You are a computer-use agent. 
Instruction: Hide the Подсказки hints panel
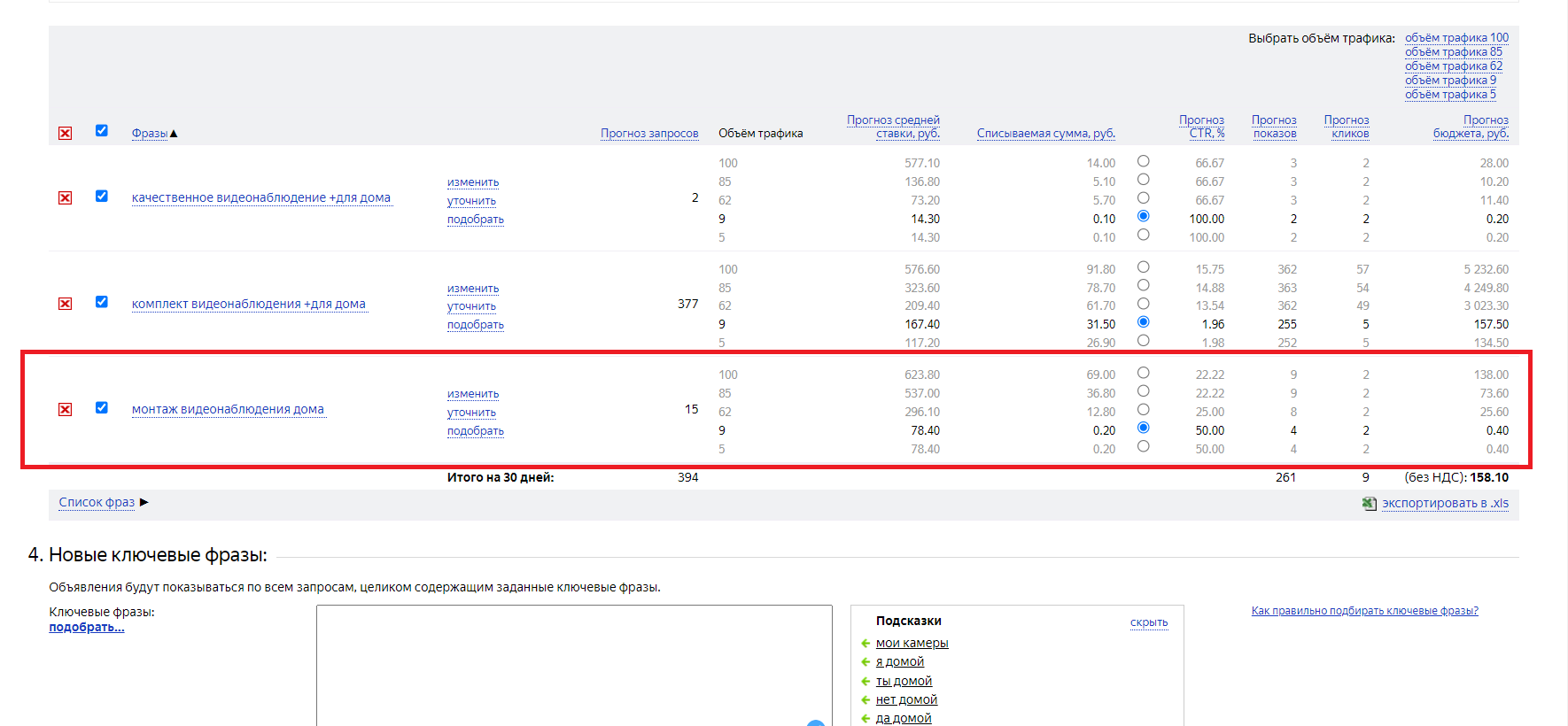click(1148, 622)
